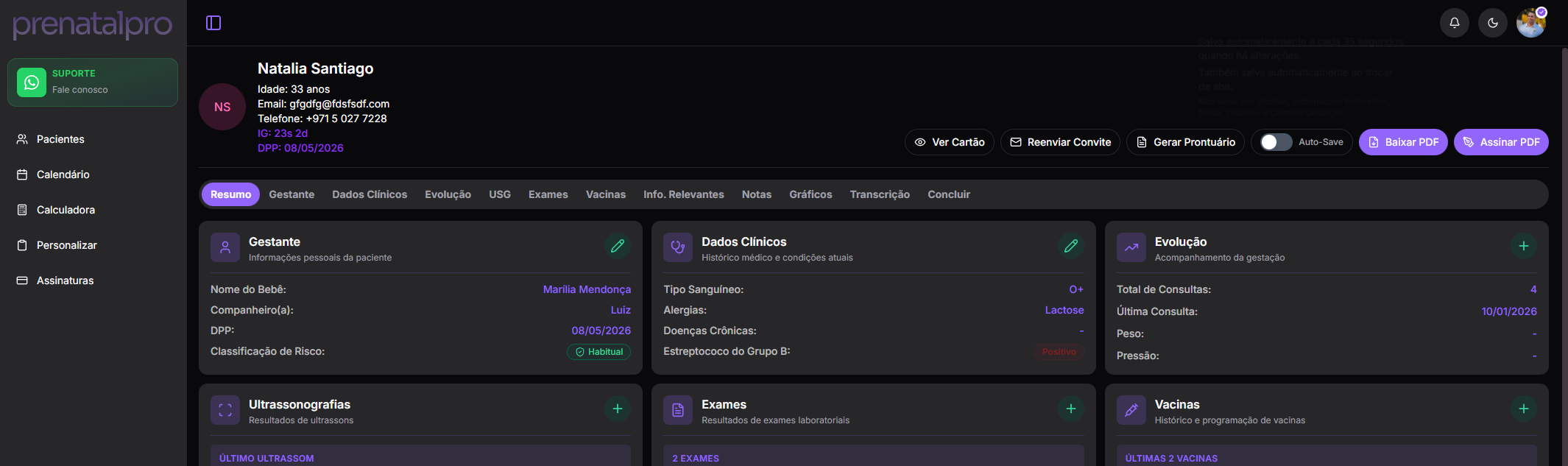Add new Evolução entry with plus

click(1523, 246)
